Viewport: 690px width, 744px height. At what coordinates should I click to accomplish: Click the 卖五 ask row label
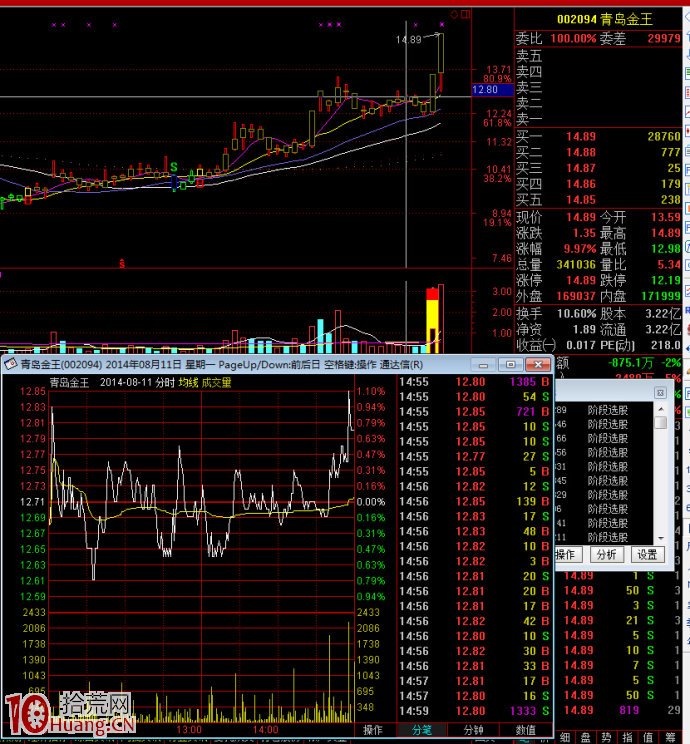tap(529, 56)
